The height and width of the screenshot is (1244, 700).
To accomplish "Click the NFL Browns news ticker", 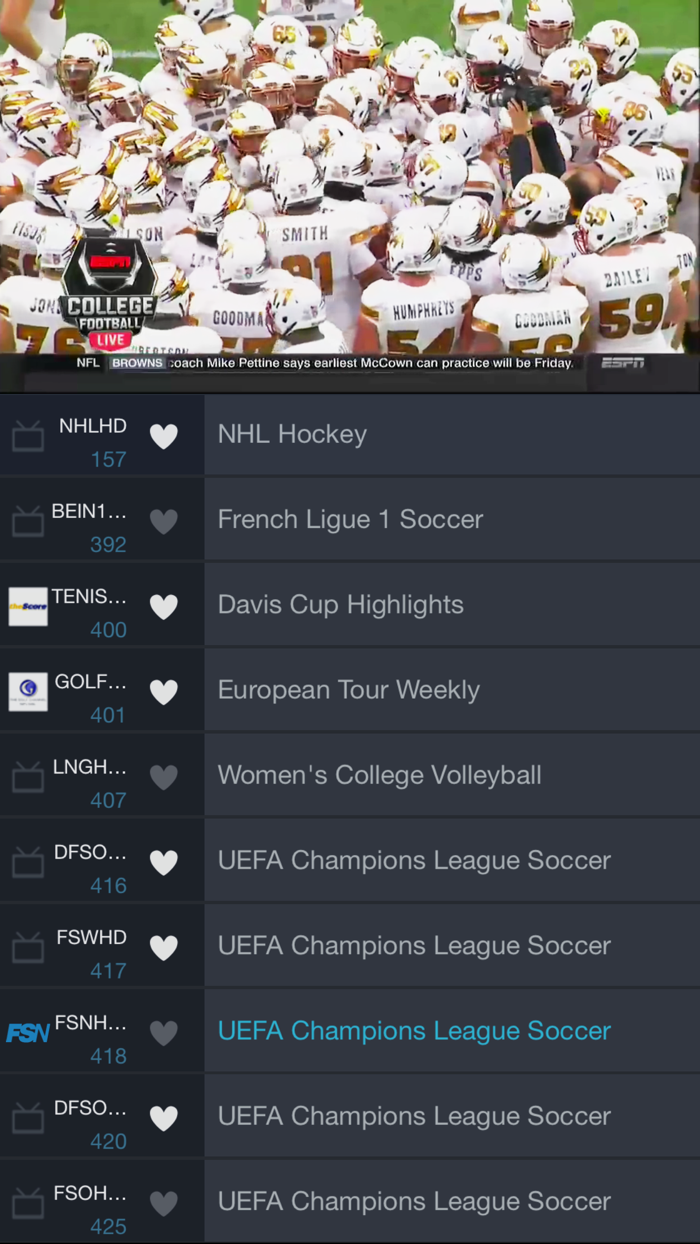I will coord(330,364).
